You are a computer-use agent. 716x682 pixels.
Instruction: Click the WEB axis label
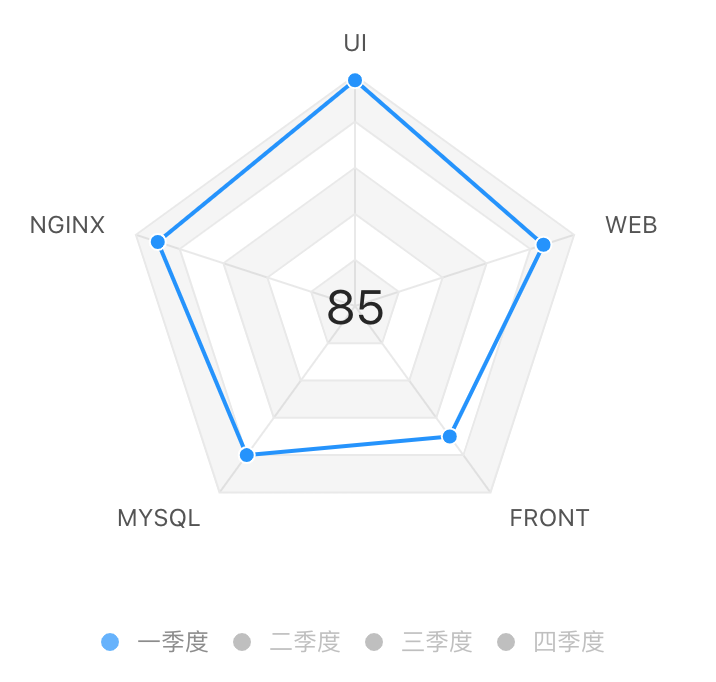[631, 225]
